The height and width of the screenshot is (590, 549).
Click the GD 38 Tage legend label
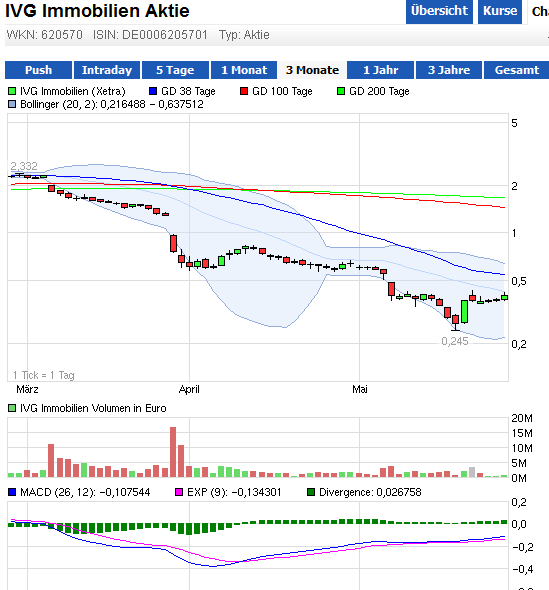[188, 91]
